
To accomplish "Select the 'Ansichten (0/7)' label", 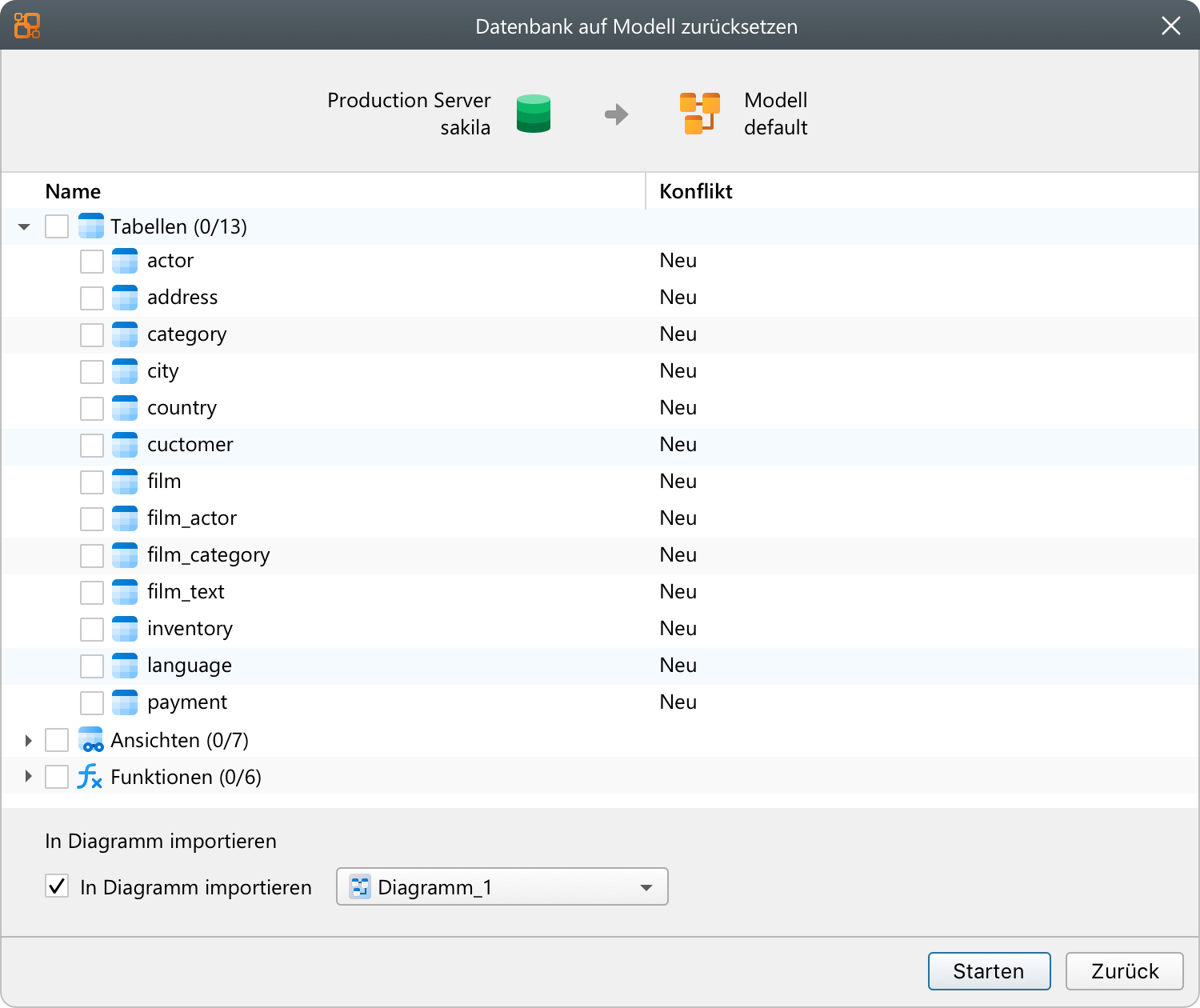I will point(179,740).
